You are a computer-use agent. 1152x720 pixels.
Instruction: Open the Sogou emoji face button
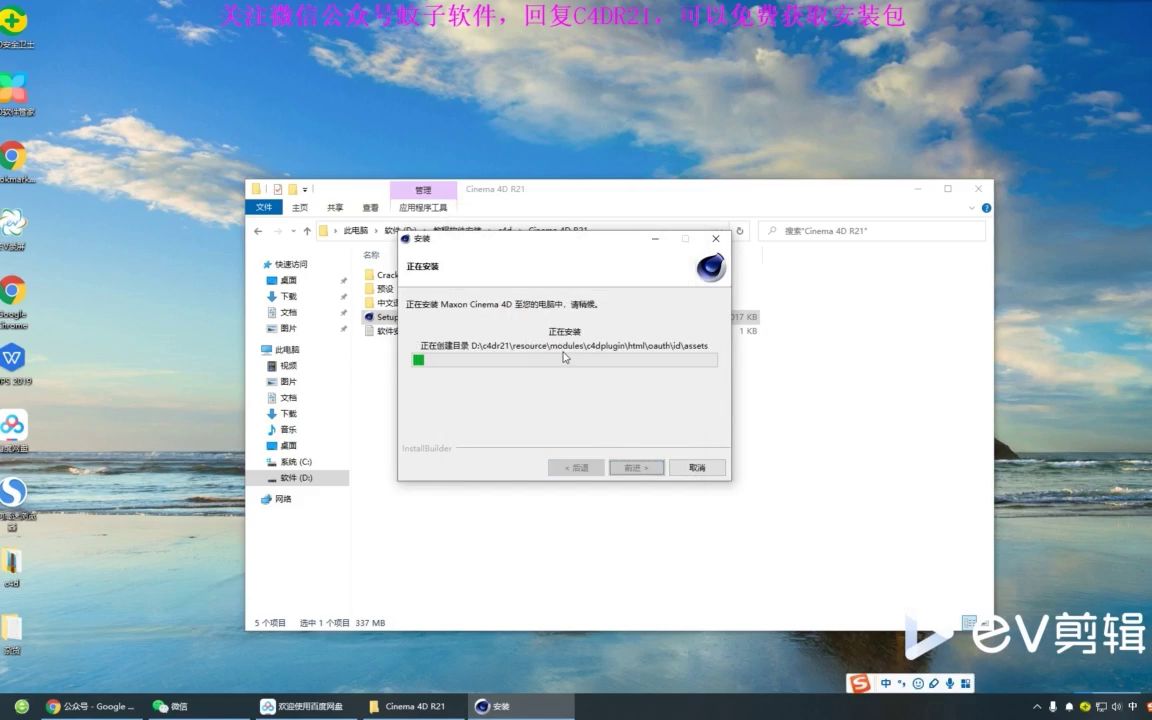pos(918,683)
